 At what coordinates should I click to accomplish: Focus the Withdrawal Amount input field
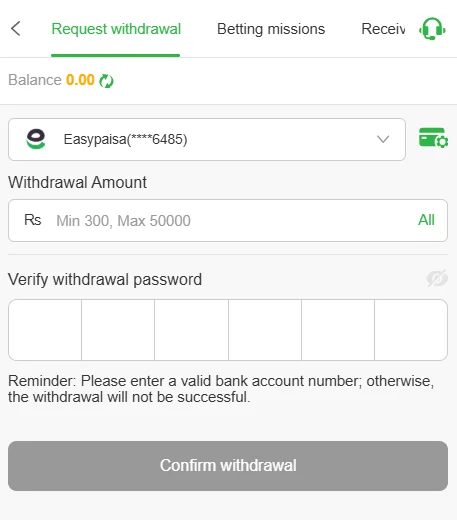(x=228, y=220)
